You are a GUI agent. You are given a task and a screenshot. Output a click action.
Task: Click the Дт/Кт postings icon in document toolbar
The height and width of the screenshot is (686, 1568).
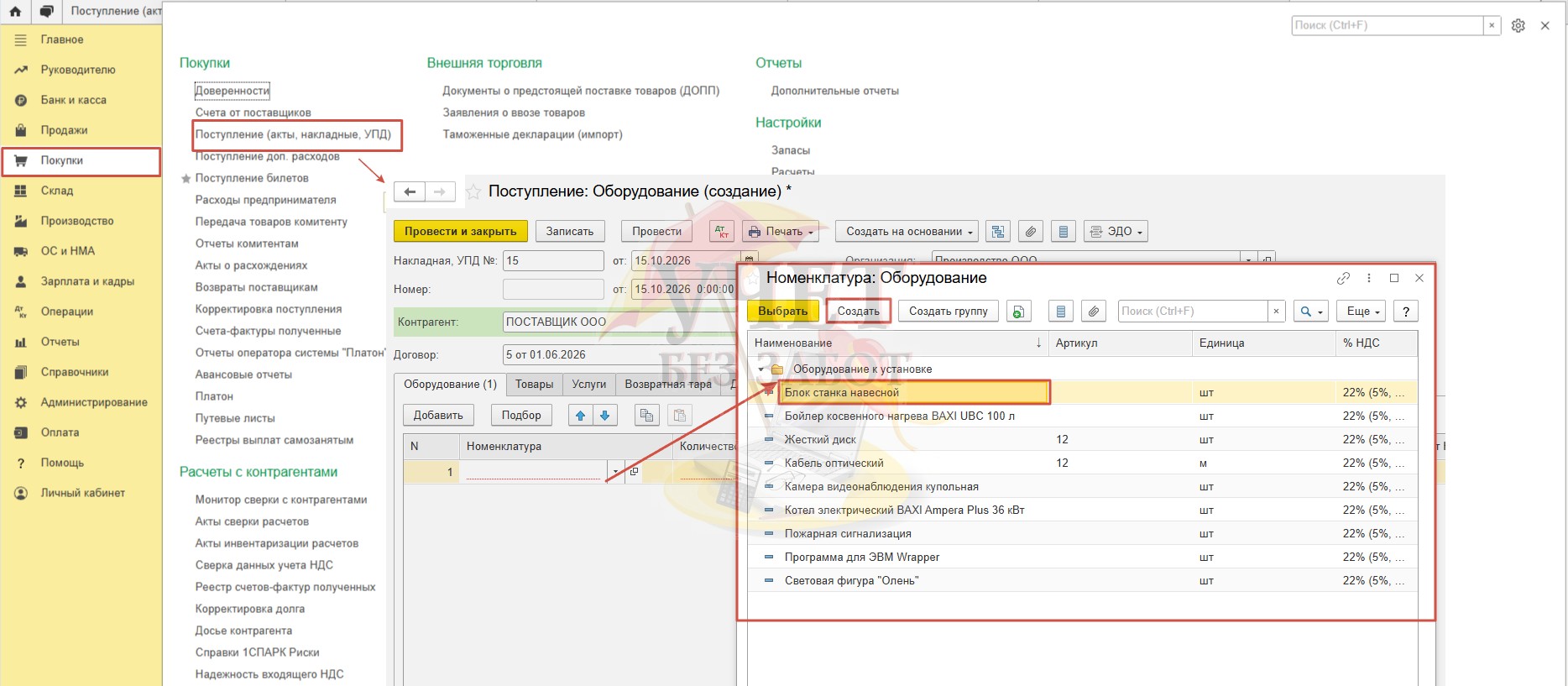[722, 232]
